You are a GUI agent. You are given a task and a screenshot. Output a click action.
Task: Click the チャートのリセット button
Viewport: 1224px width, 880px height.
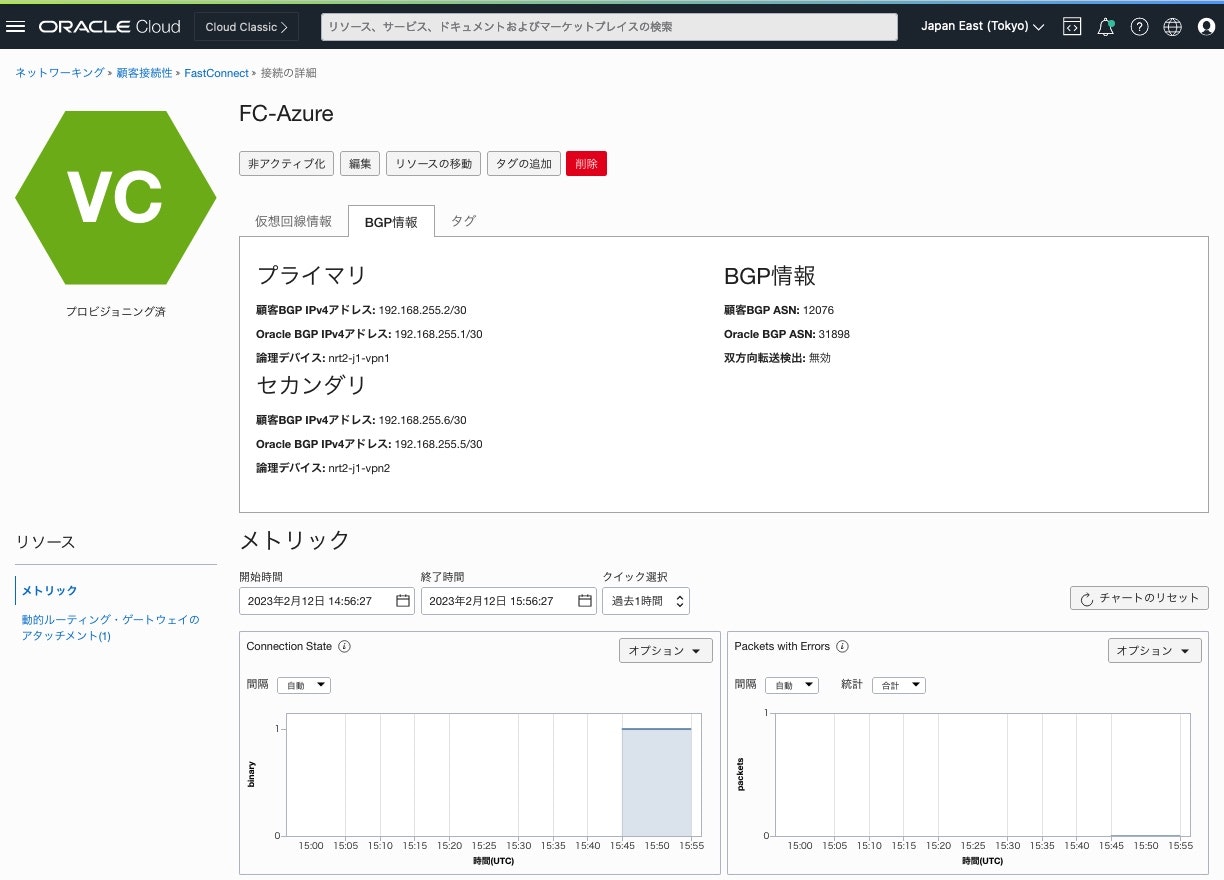click(x=1139, y=598)
